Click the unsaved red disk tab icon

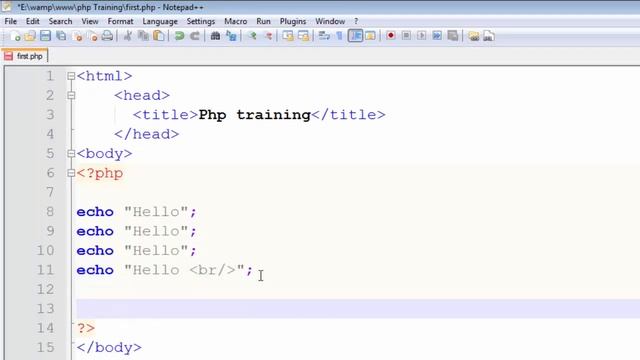pos(9,56)
